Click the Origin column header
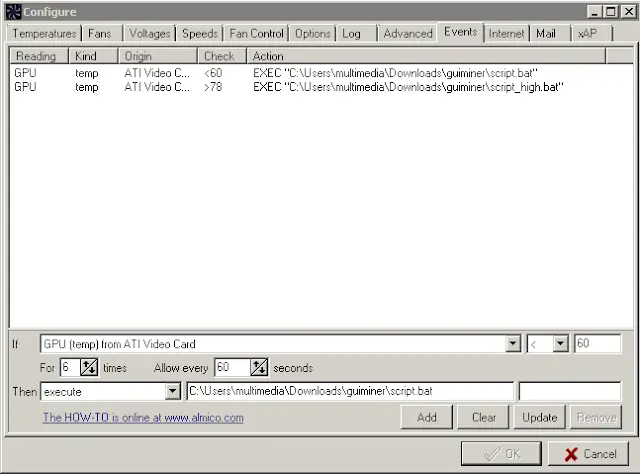The image size is (640, 474). (x=158, y=56)
